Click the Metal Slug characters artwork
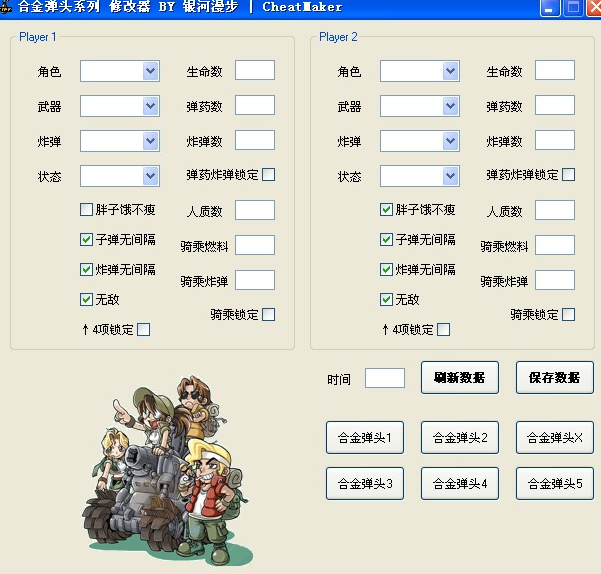The width and height of the screenshot is (601, 574). click(165, 465)
